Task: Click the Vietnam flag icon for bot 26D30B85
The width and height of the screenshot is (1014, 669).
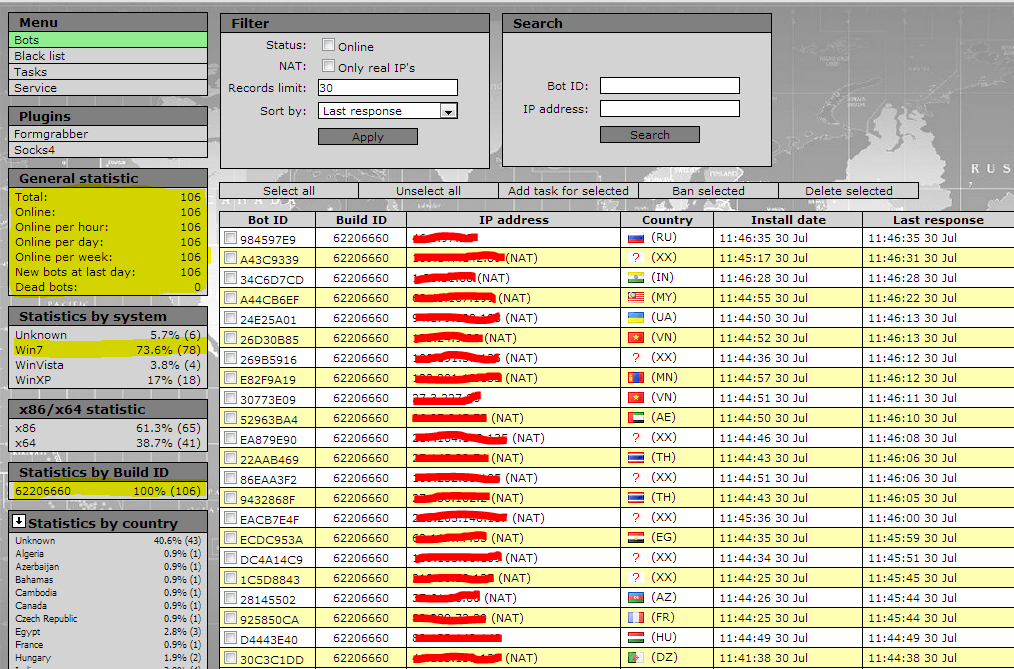Action: 636,338
